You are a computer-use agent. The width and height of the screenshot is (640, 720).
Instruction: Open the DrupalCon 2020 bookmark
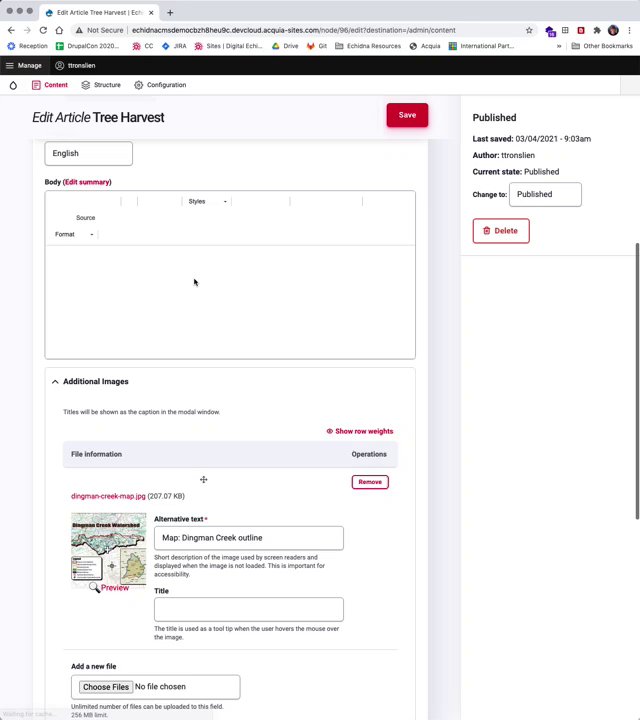[87, 46]
